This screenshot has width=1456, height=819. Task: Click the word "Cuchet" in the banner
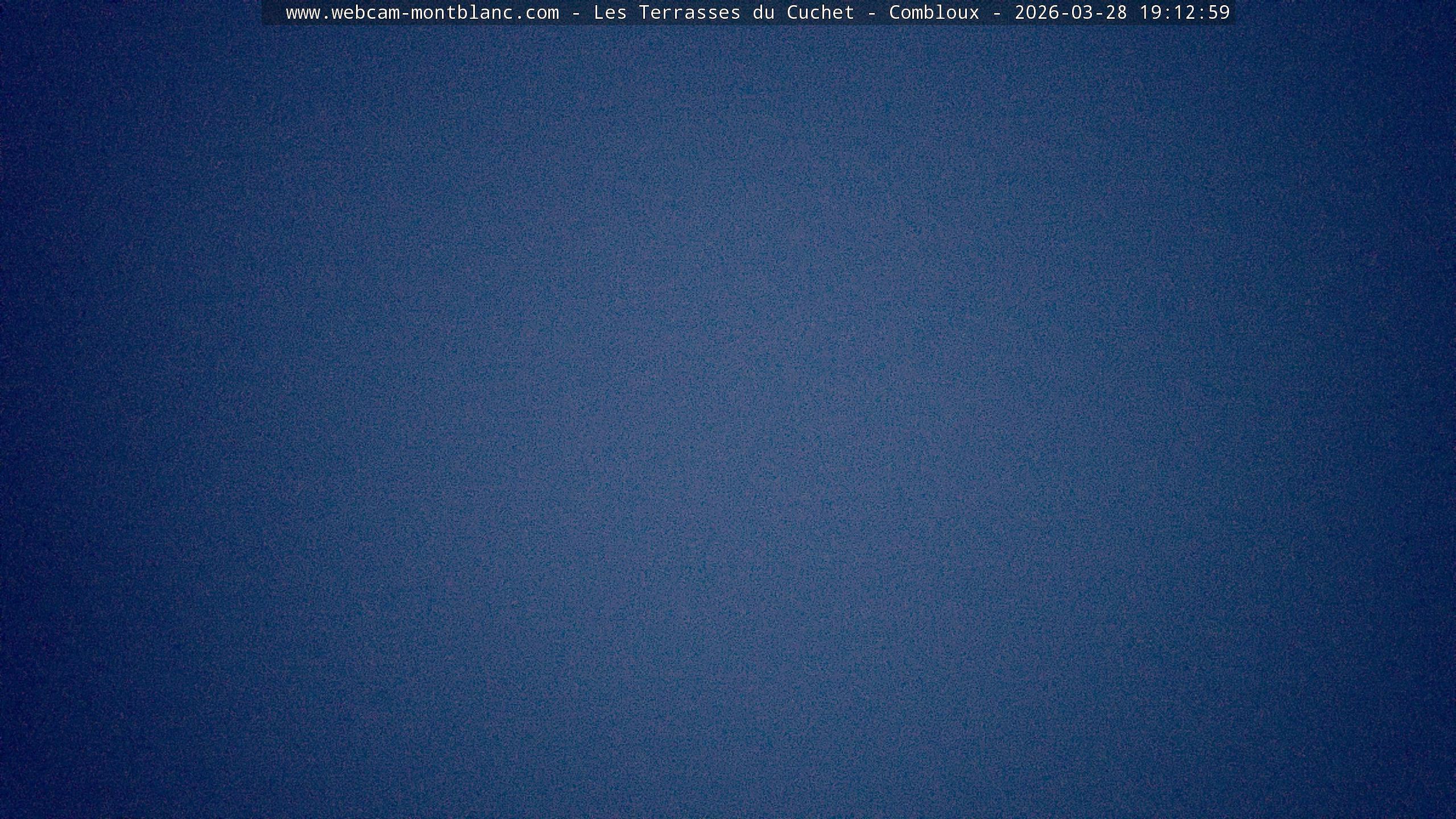(820, 13)
